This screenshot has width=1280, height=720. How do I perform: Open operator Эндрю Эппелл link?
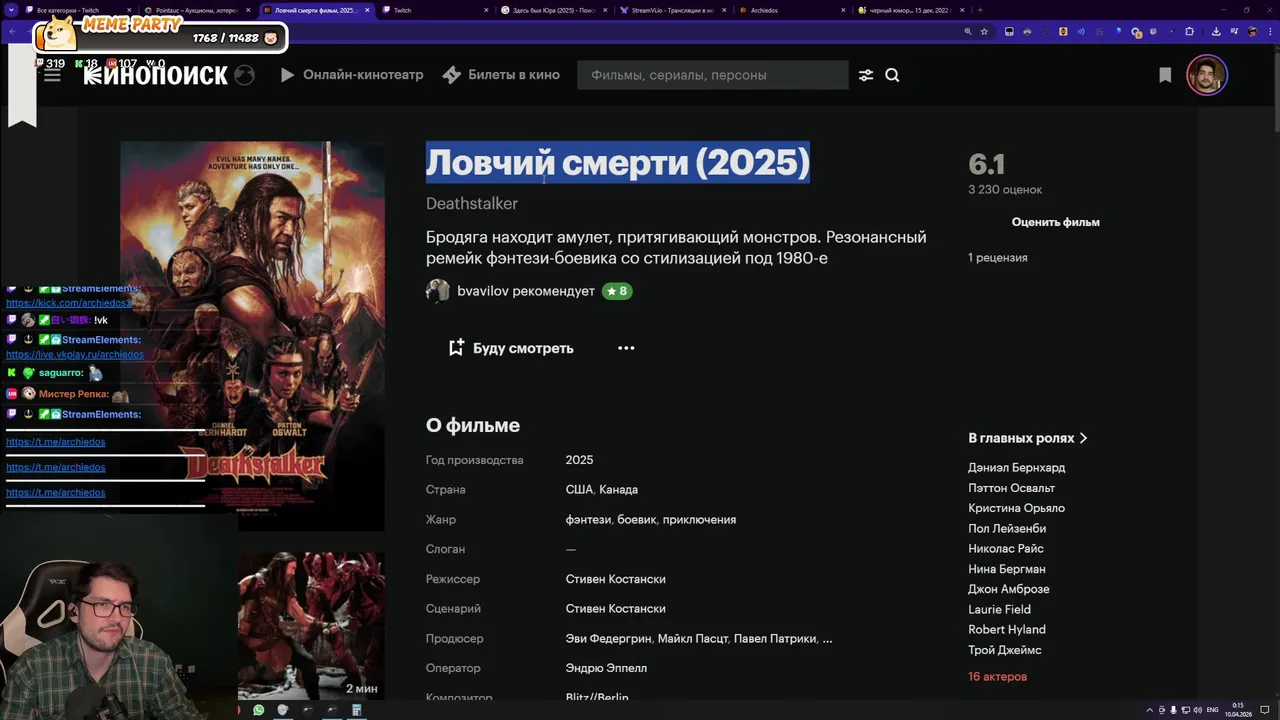click(606, 668)
